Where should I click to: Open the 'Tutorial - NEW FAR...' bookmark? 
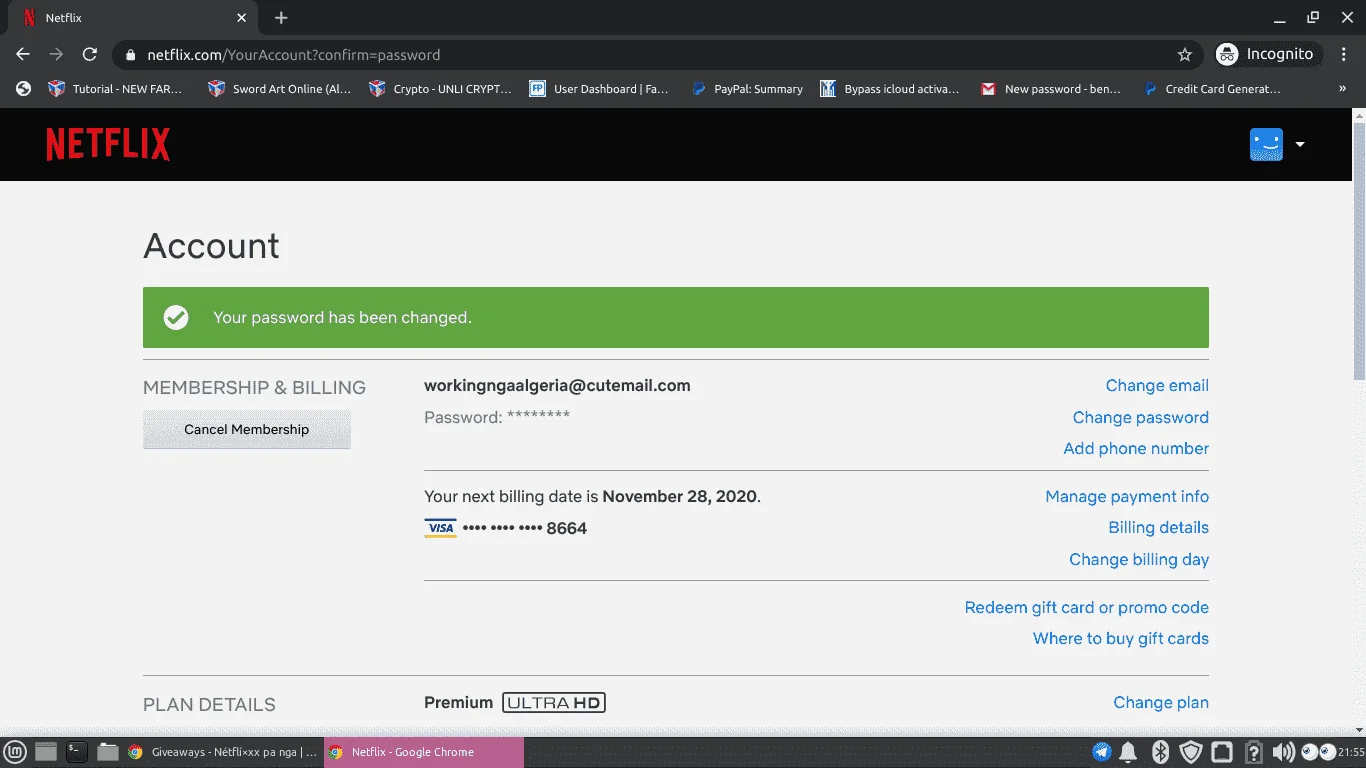116,89
